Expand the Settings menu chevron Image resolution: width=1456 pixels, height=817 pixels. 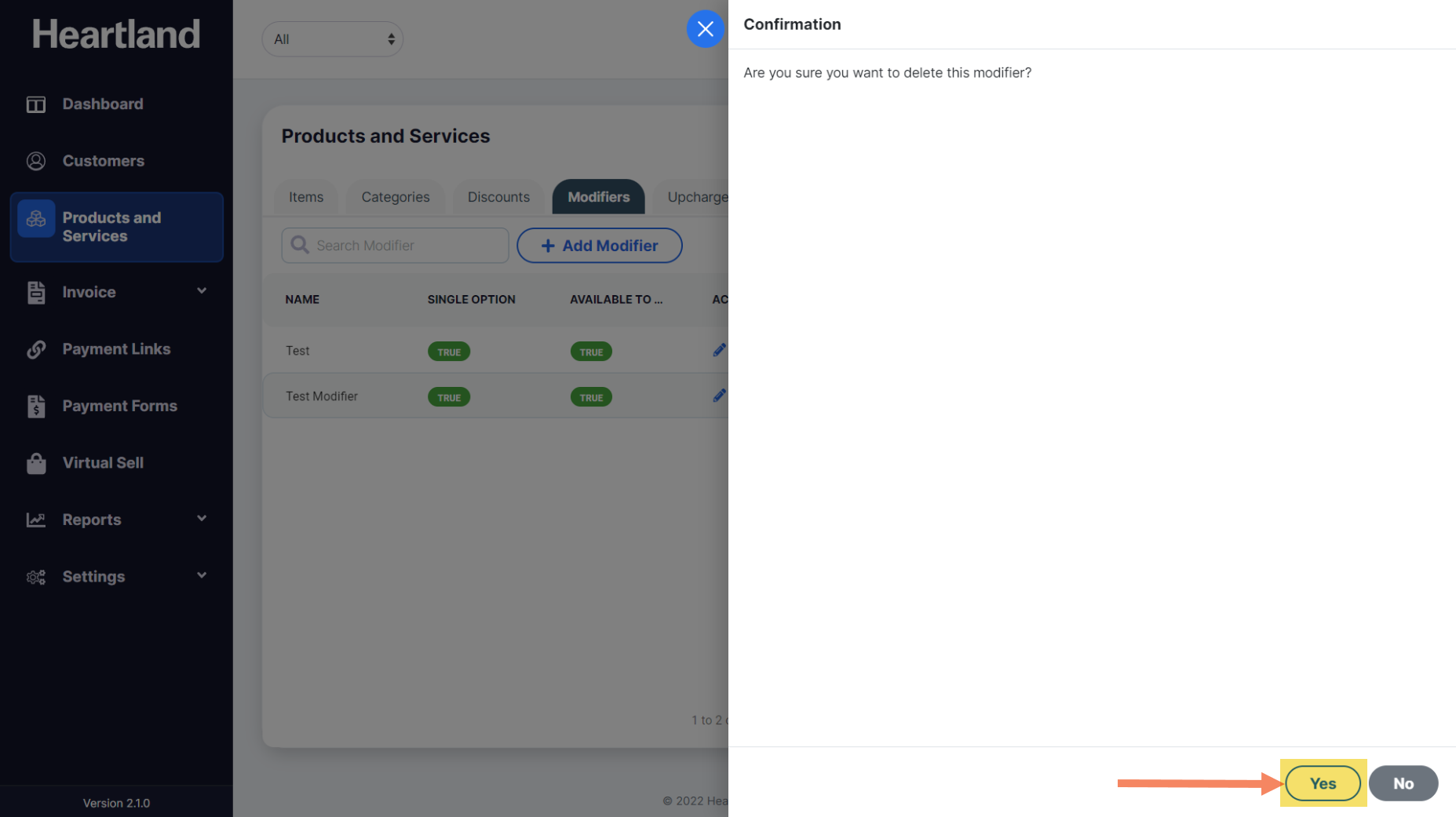(x=202, y=576)
